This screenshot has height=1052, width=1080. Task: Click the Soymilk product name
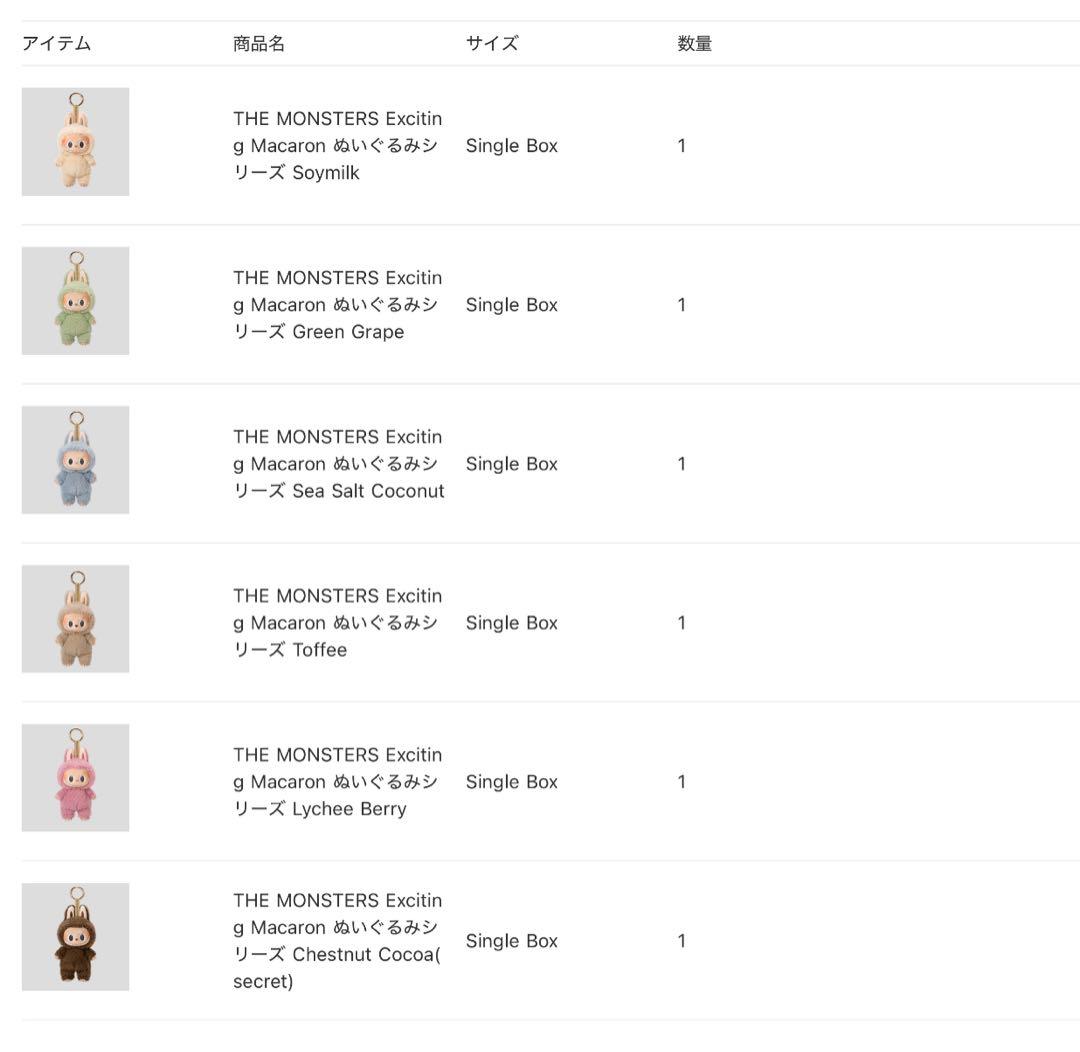pyautogui.click(x=337, y=145)
